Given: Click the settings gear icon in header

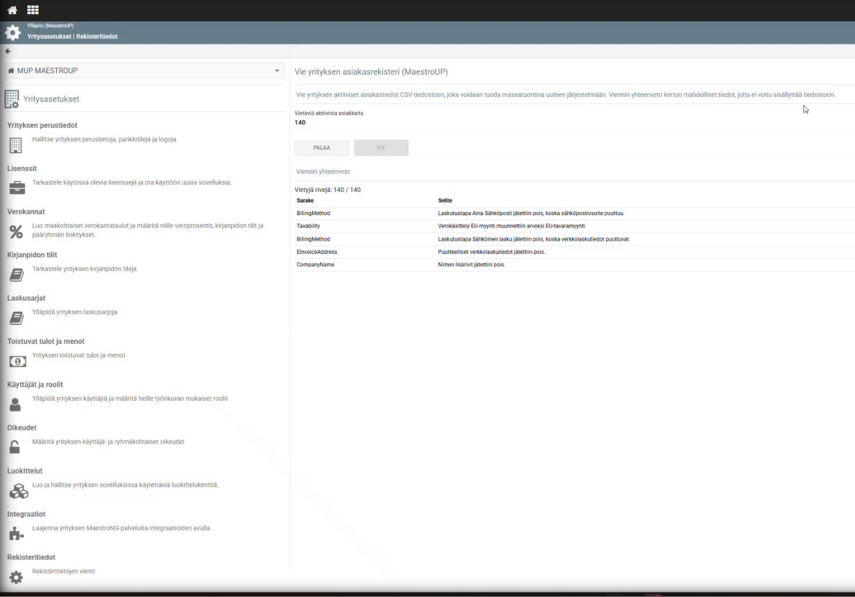Looking at the screenshot, I should click(x=13, y=33).
